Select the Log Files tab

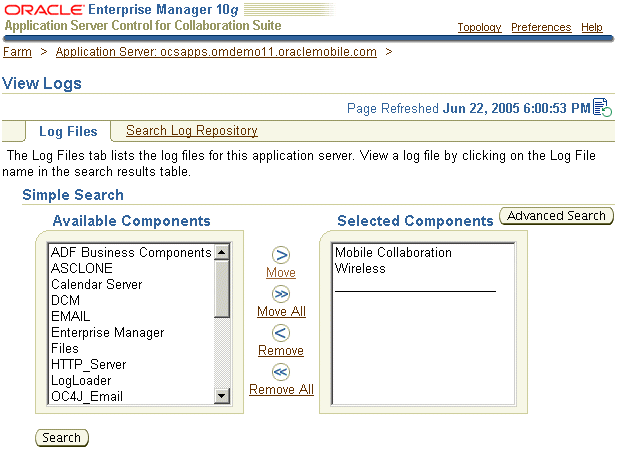pyautogui.click(x=68, y=131)
